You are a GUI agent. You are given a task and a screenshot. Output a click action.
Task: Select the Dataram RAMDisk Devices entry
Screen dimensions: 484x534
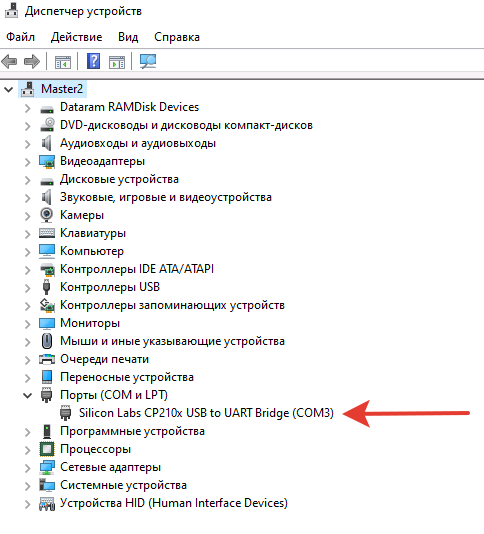pos(129,107)
